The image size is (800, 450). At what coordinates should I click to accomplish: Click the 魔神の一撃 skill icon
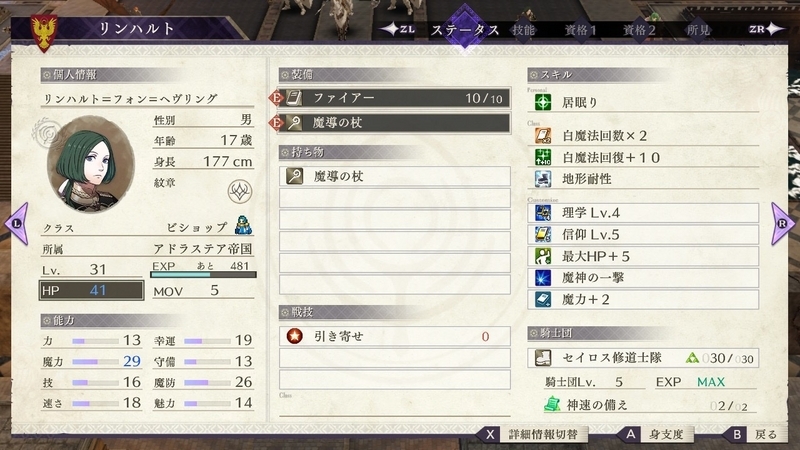pos(543,278)
